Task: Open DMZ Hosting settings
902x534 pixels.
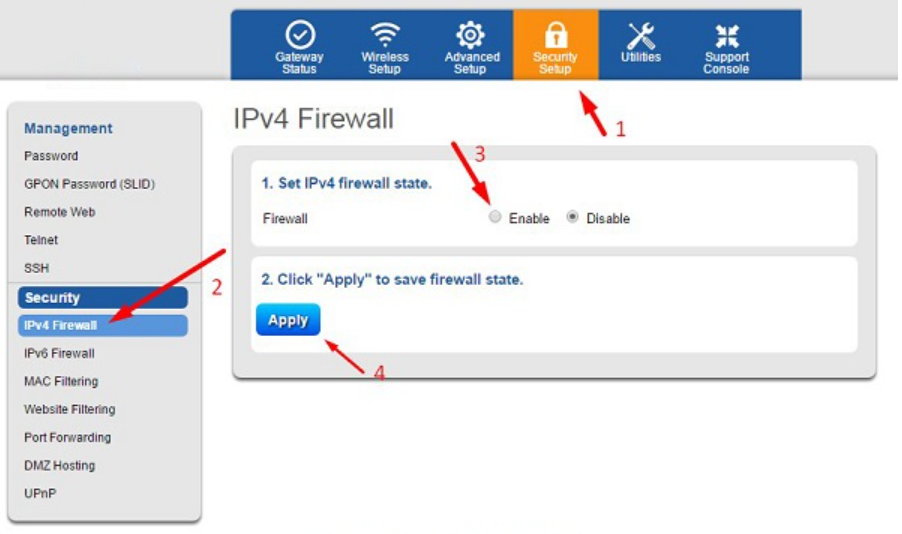Action: [59, 466]
